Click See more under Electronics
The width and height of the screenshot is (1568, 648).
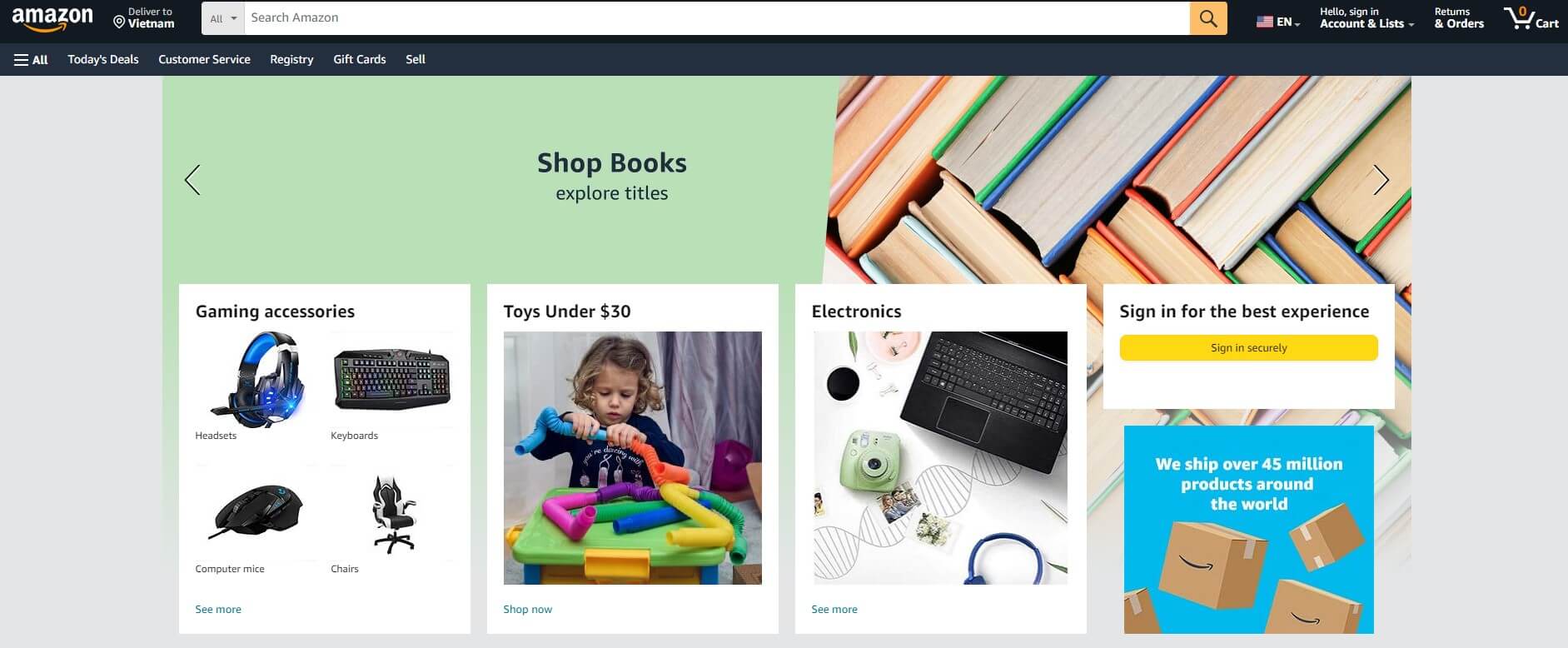(x=834, y=610)
